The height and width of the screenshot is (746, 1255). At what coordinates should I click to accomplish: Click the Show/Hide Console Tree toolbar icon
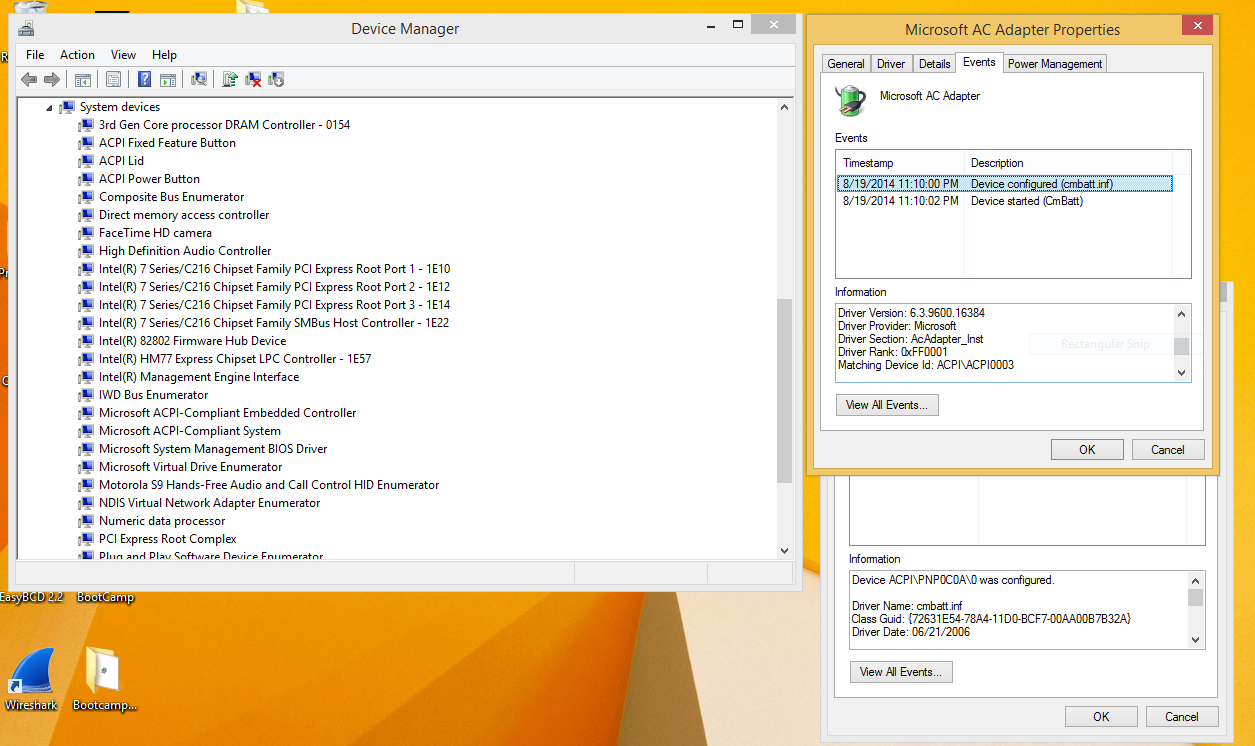point(83,80)
